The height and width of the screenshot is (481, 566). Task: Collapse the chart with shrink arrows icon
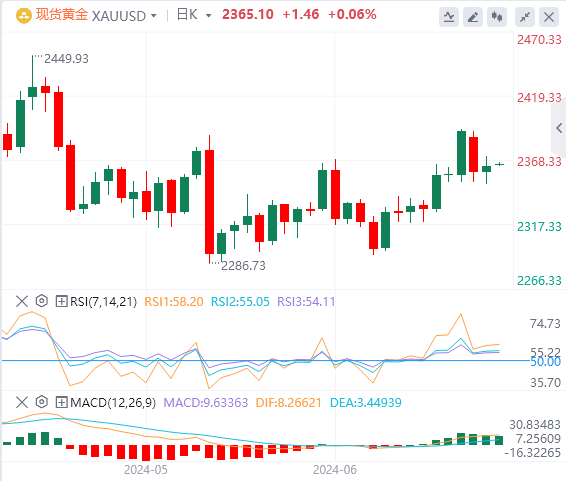tap(525, 17)
